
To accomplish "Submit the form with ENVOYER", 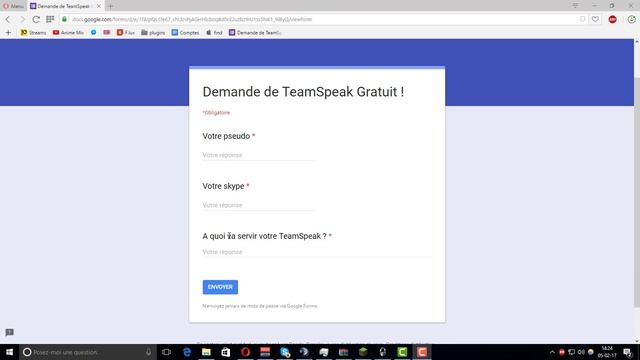I will pos(220,287).
